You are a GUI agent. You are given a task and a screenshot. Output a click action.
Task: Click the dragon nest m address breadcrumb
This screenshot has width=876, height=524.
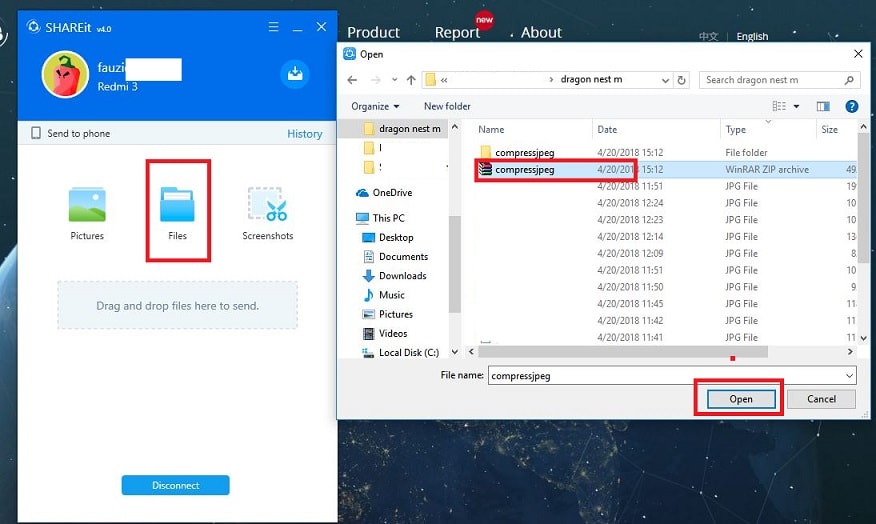[x=591, y=79]
